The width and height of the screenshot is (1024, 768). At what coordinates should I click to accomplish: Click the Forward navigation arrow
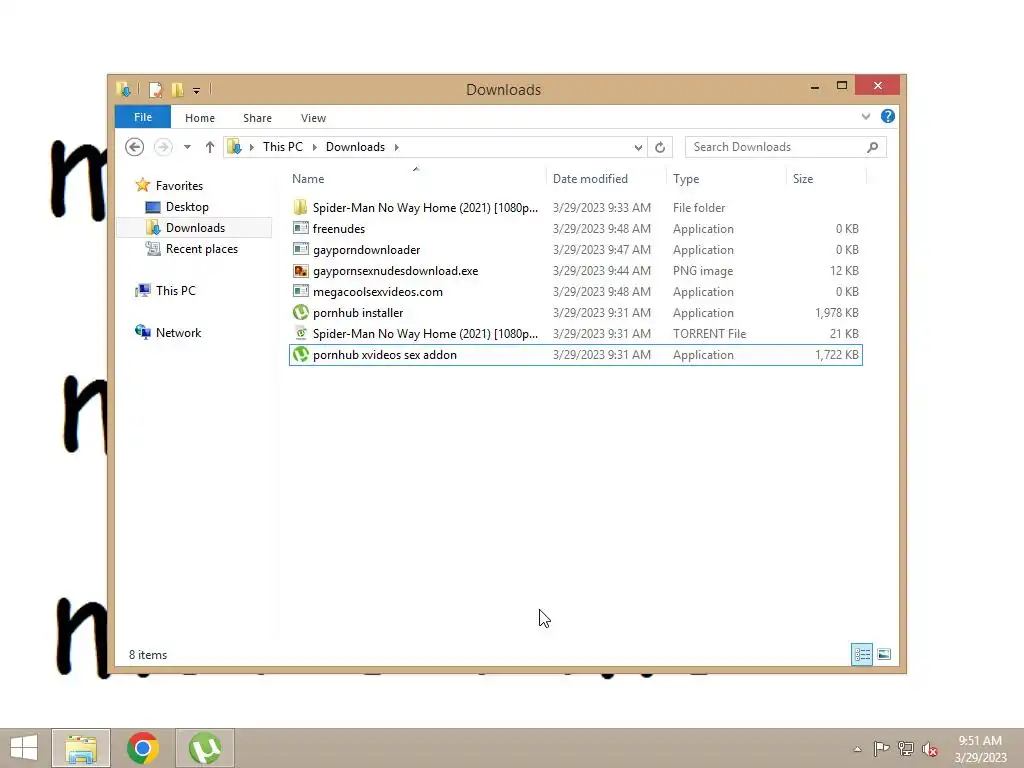(163, 147)
